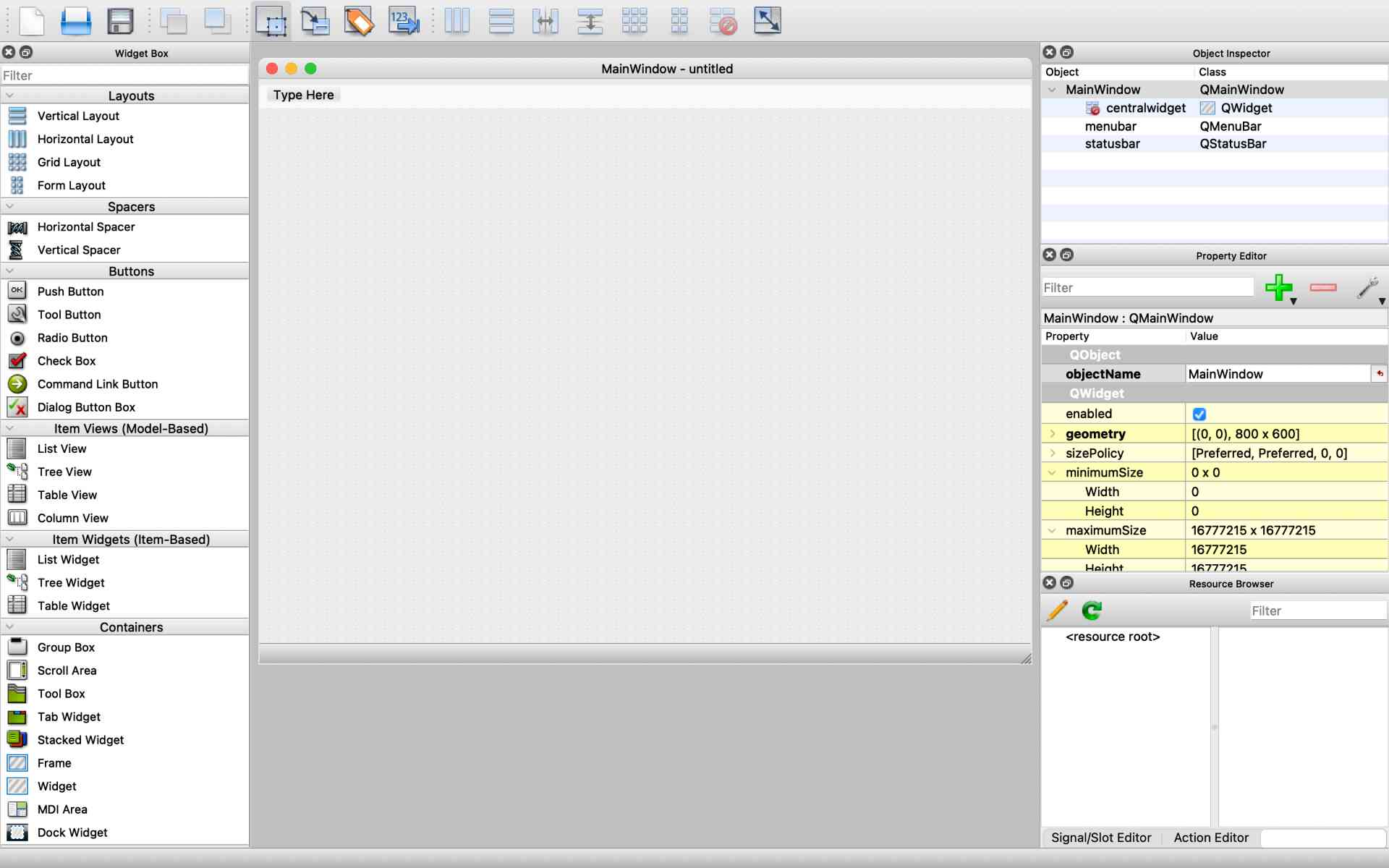Create a new form with New icon

click(31, 21)
